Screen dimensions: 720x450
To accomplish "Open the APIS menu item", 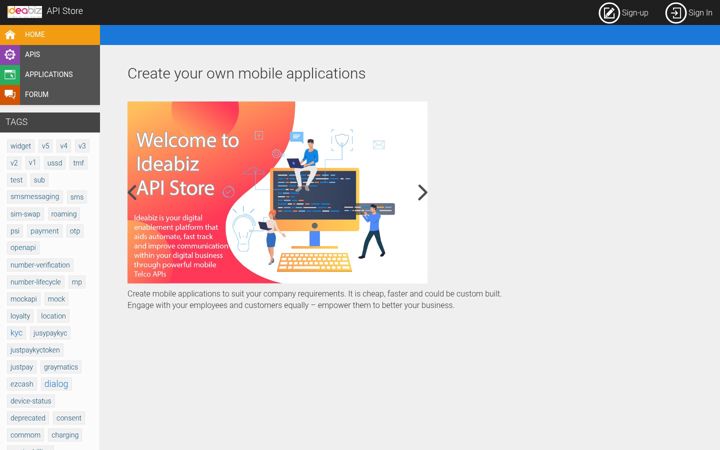I will coord(50,55).
